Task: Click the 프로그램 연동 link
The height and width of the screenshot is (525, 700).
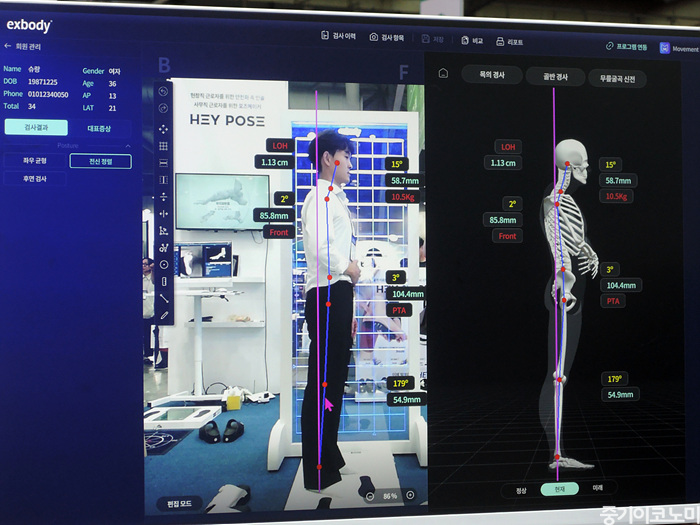Action: click(x=626, y=46)
